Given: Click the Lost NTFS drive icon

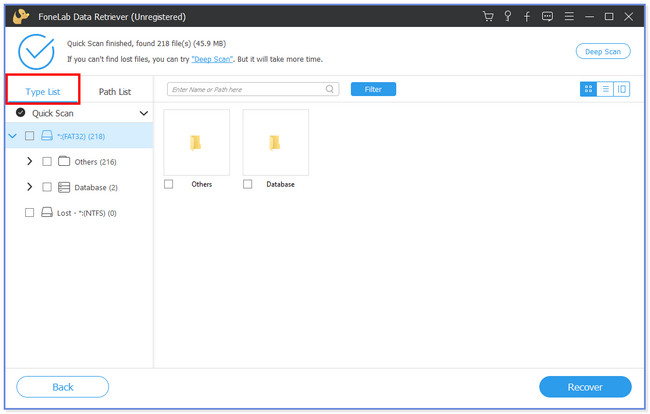Looking at the screenshot, I should tap(47, 213).
